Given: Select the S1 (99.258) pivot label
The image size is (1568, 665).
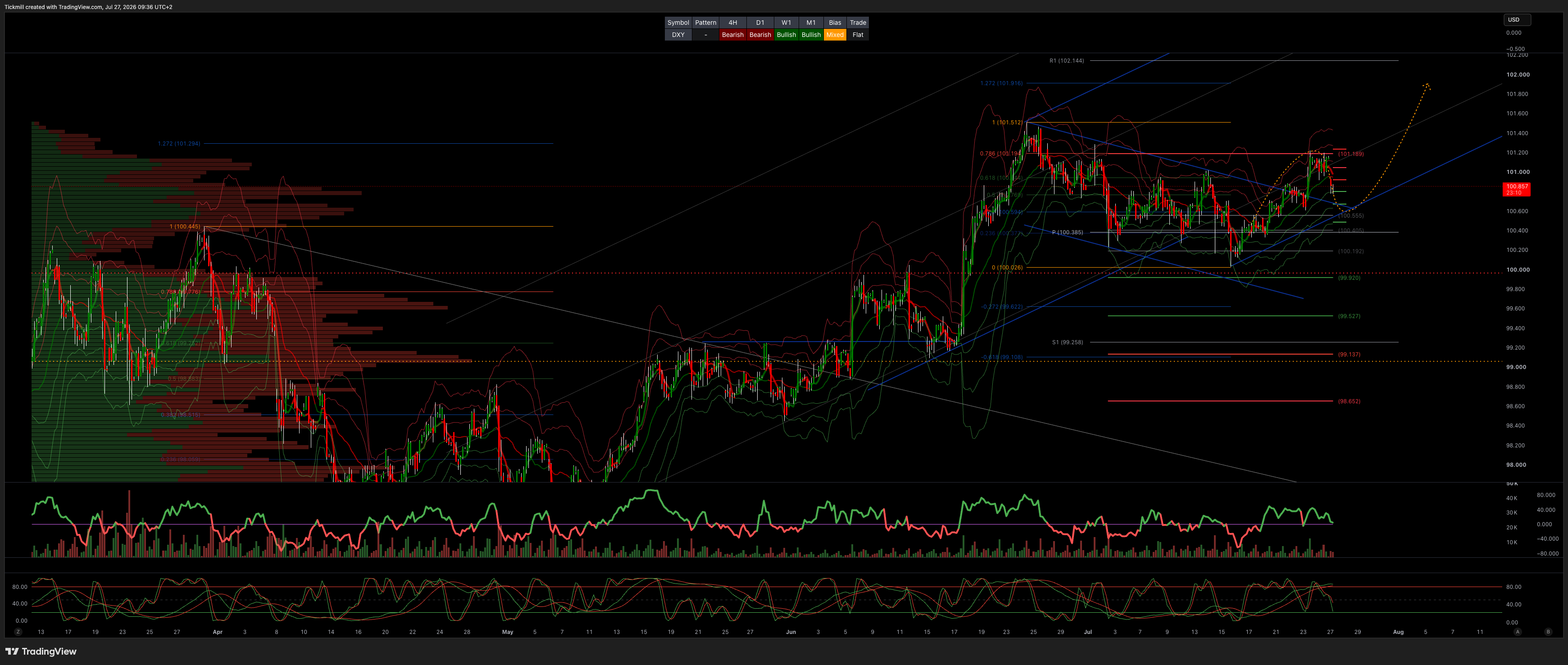Looking at the screenshot, I should pos(1068,342).
